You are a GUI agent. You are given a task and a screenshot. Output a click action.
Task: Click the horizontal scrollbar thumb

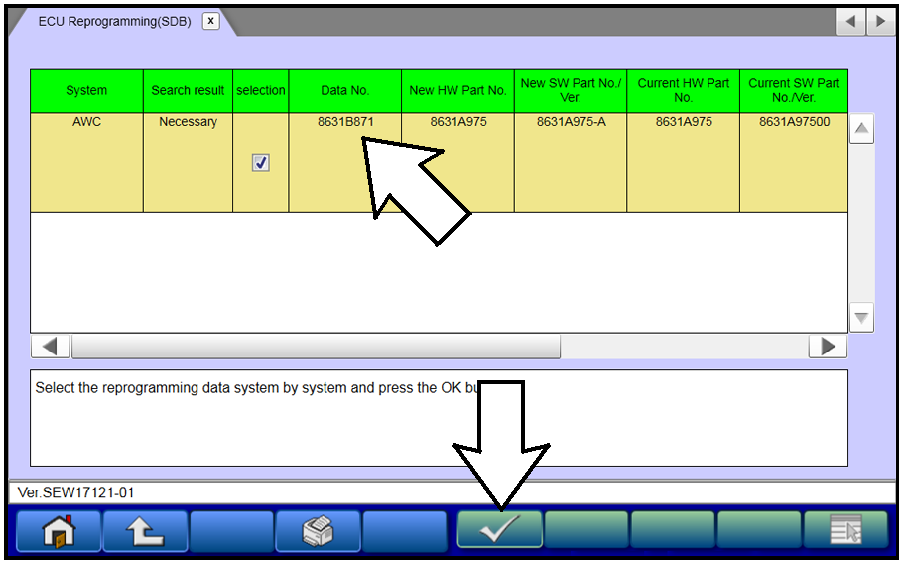tap(315, 346)
